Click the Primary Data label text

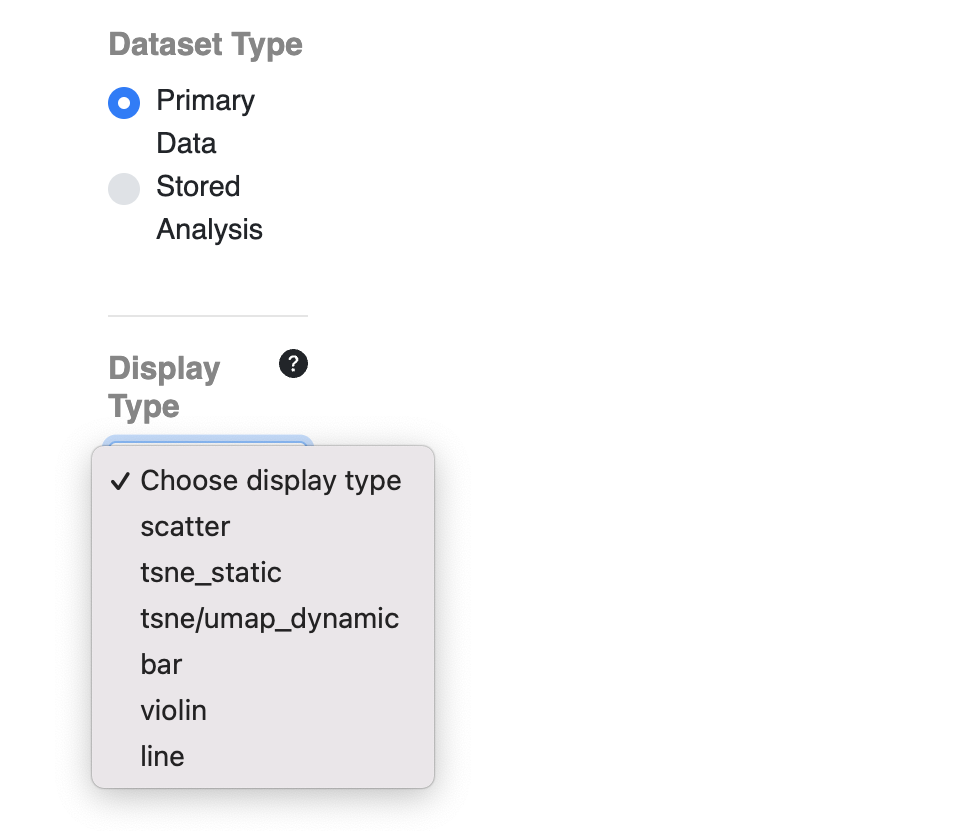[205, 122]
